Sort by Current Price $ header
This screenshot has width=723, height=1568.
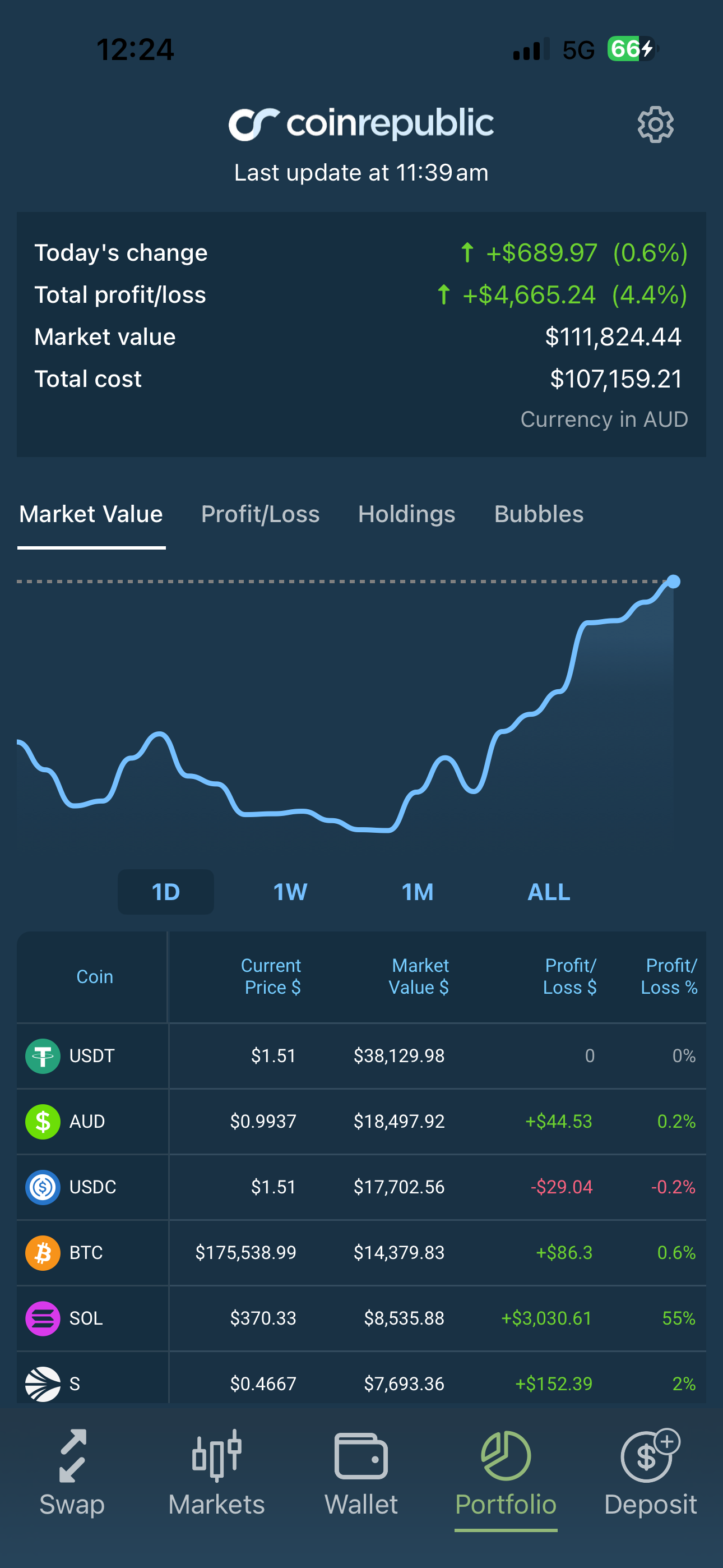point(271,976)
